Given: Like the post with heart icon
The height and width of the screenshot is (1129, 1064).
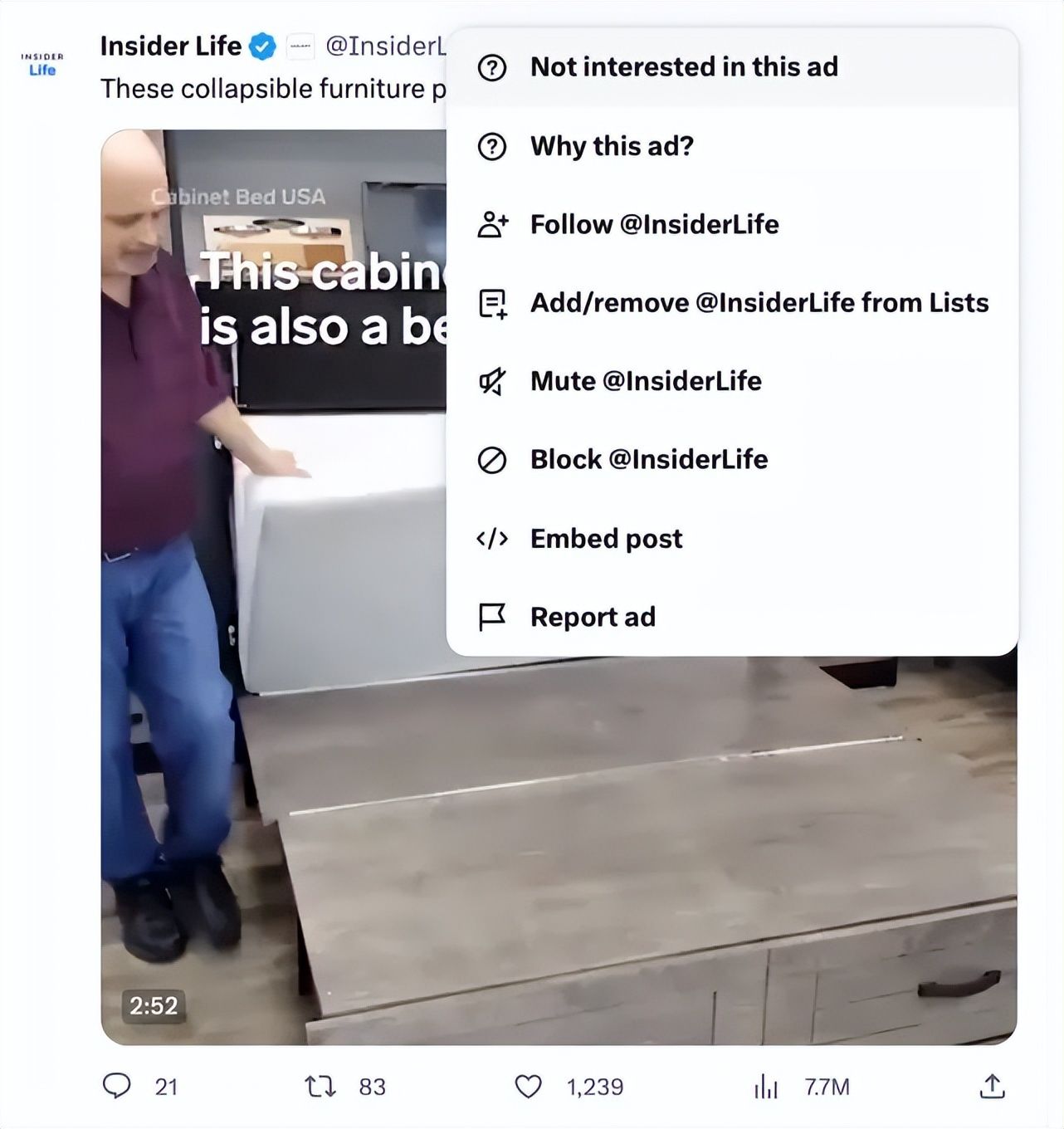Looking at the screenshot, I should [529, 1086].
